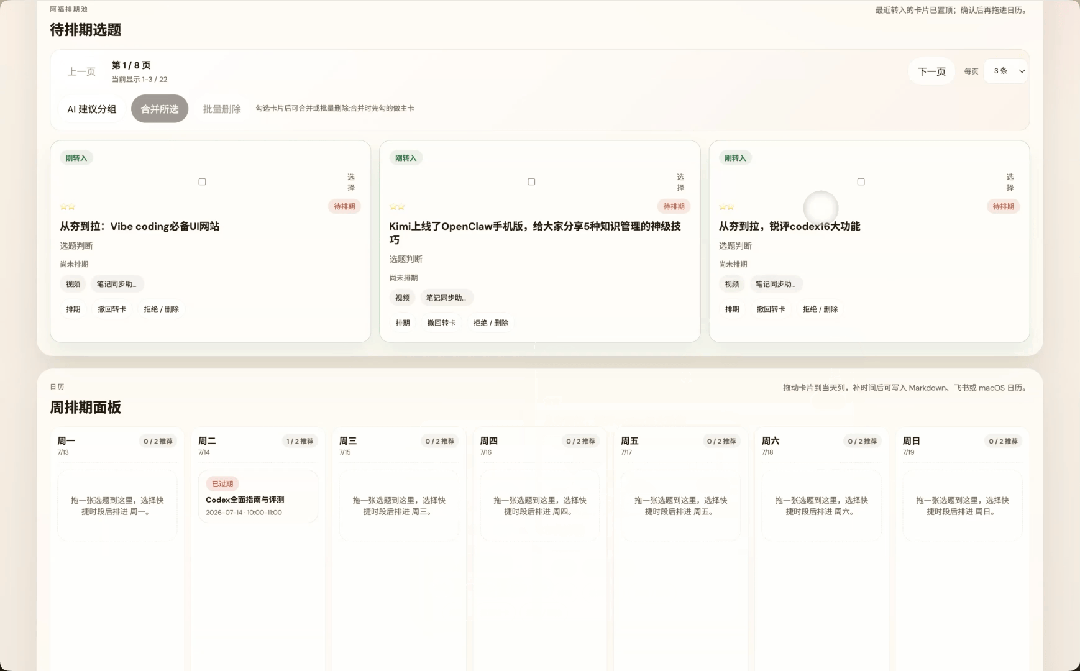Click 刚转入 badge on codex16大功能 card

coord(735,158)
